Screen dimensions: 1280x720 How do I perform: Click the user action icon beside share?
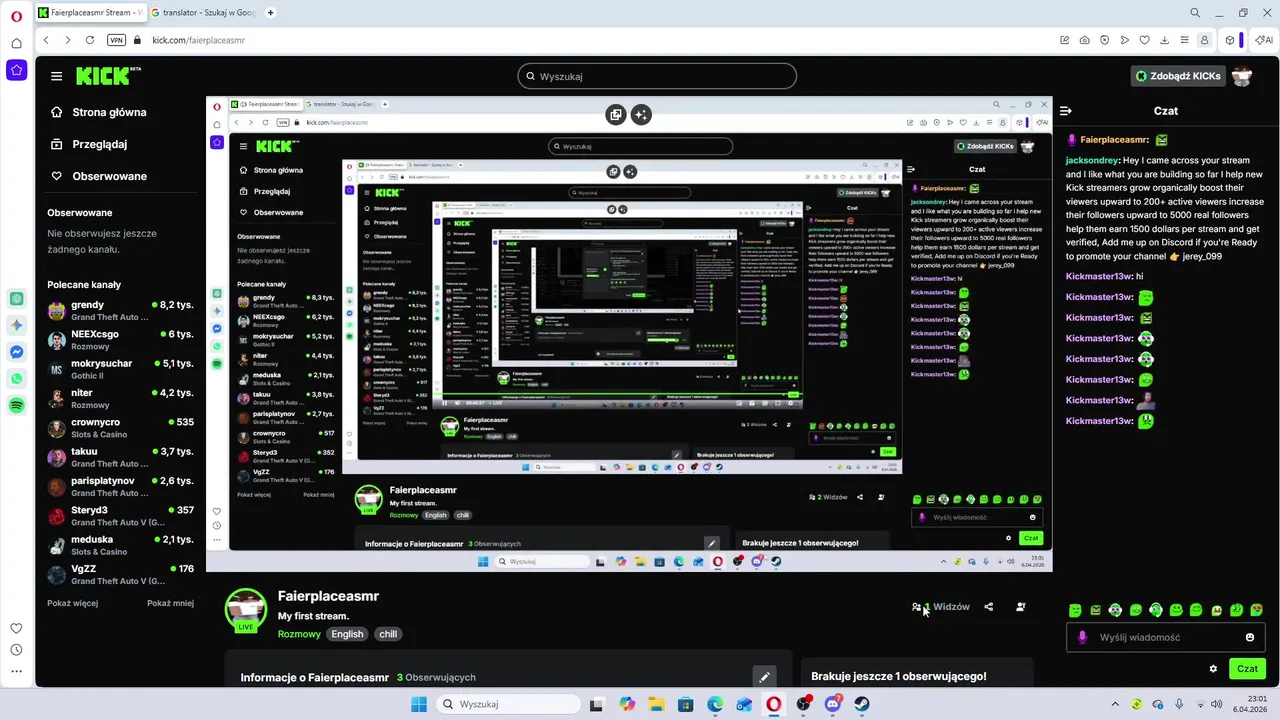(x=1020, y=607)
